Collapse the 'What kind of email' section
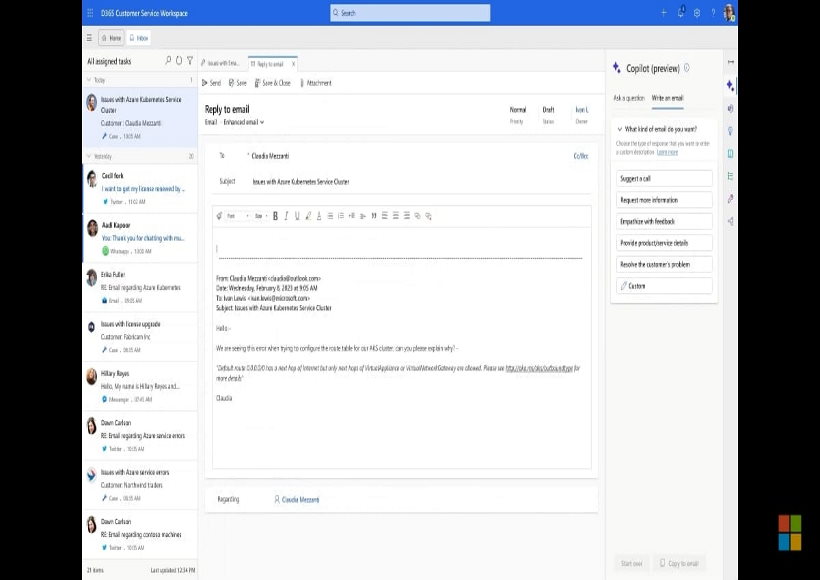The image size is (820, 580). pyautogui.click(x=619, y=129)
